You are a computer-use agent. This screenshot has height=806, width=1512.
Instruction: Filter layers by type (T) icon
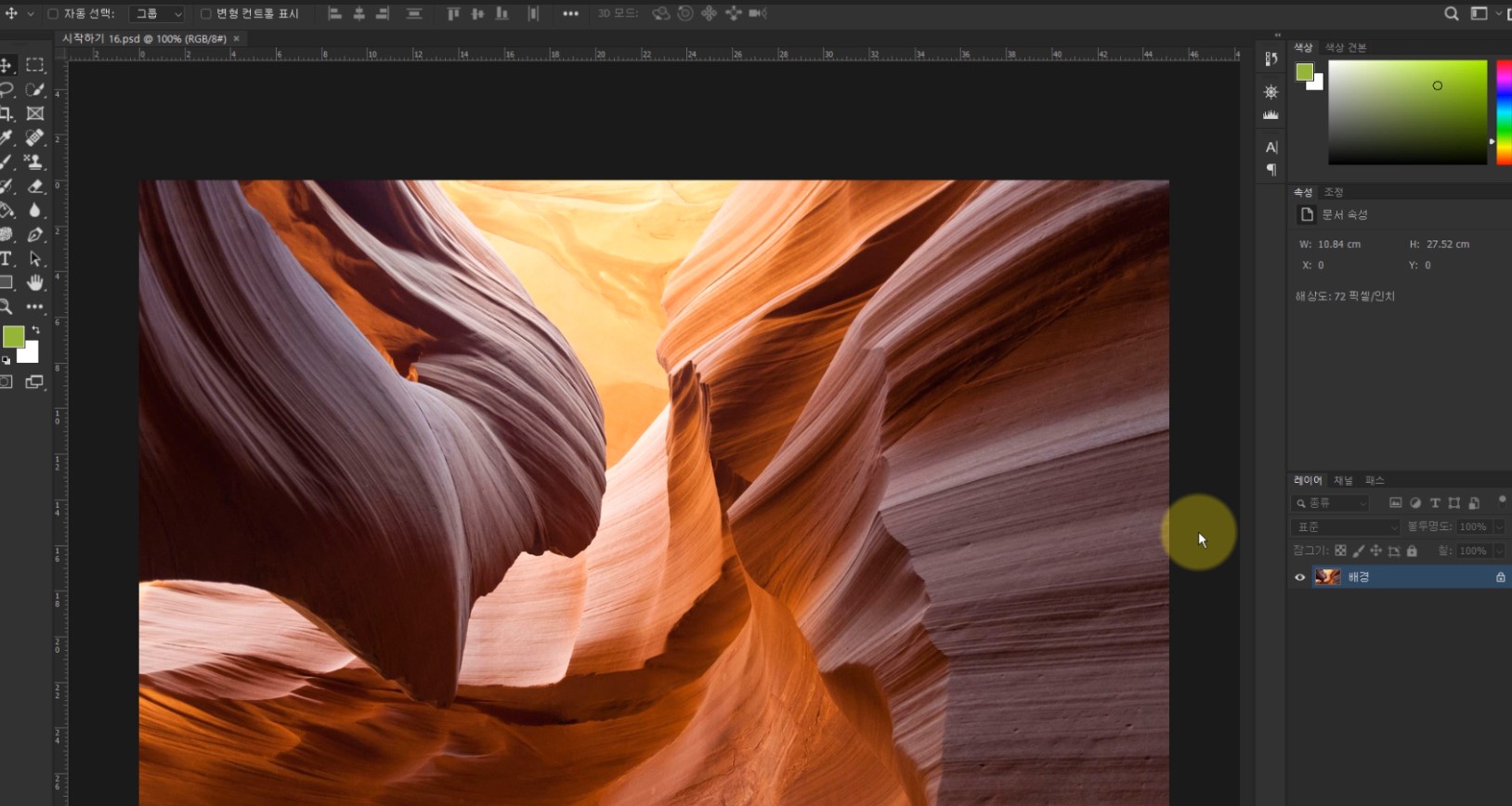click(1434, 503)
